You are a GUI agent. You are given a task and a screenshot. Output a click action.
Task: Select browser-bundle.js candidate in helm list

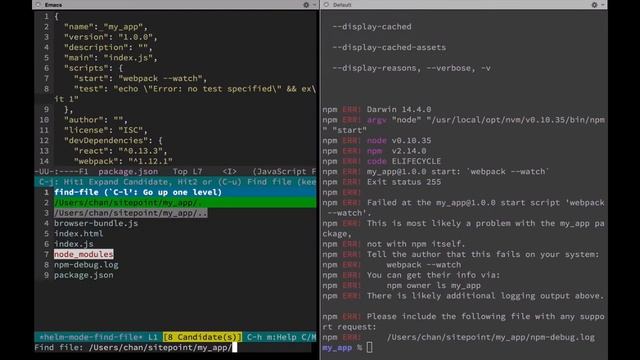[x=96, y=223]
